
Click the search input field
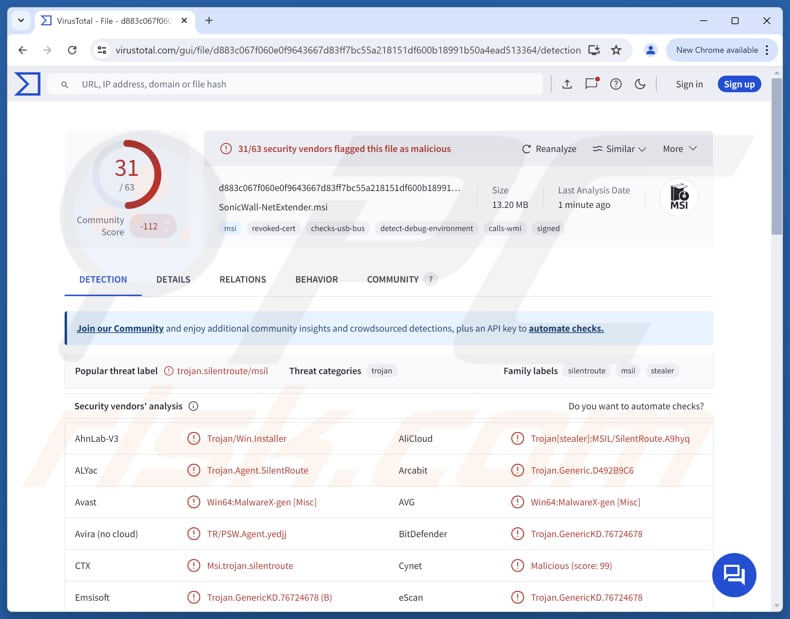coord(300,84)
